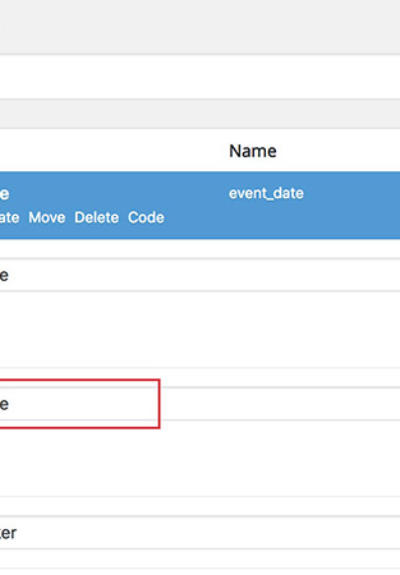
Task: Click the top grey header bar
Action: pos(200,27)
